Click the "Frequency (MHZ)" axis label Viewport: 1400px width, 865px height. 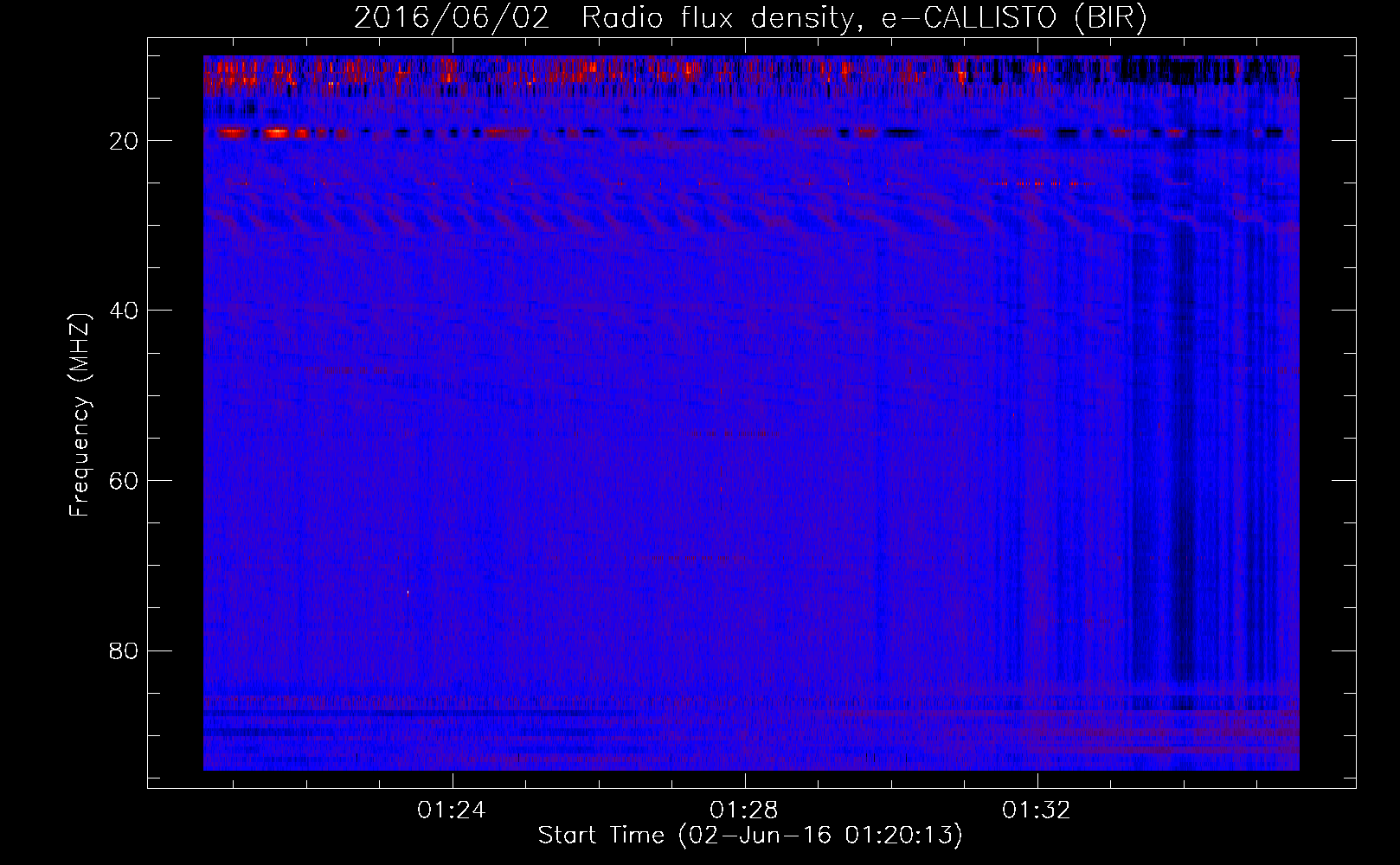tap(80, 415)
